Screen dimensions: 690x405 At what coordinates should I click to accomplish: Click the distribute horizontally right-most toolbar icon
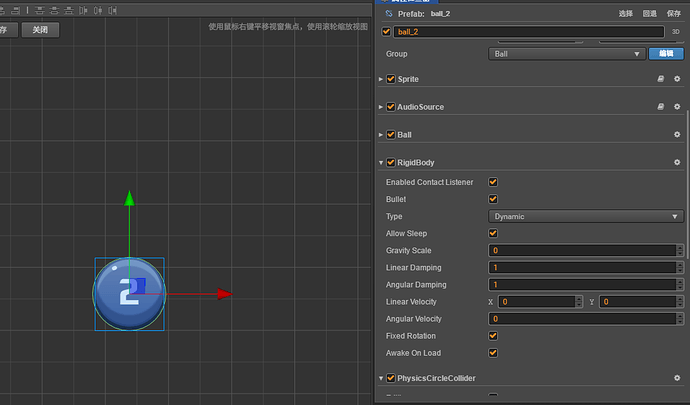tap(113, 10)
